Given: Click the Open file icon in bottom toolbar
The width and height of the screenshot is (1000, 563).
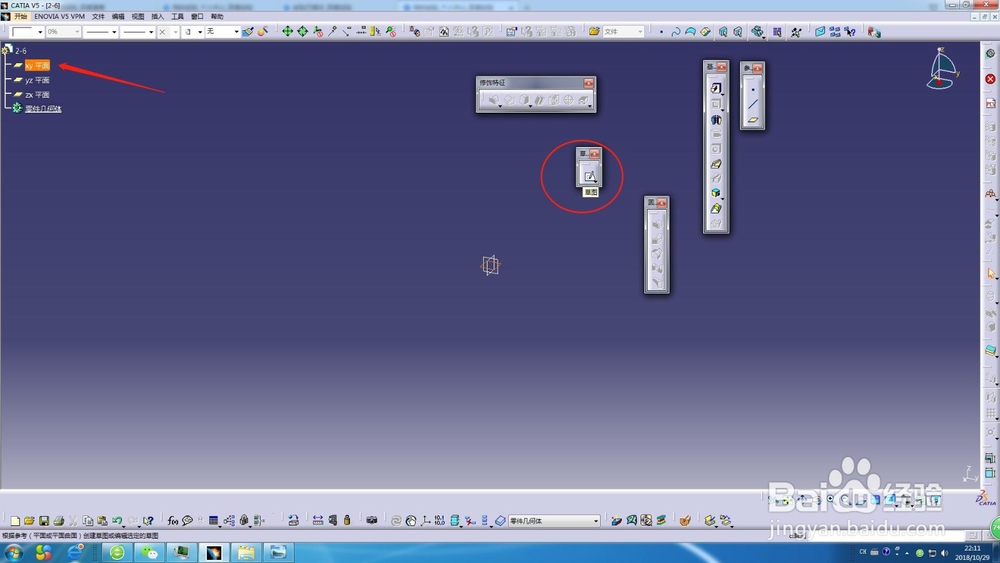Looking at the screenshot, I should click(29, 521).
